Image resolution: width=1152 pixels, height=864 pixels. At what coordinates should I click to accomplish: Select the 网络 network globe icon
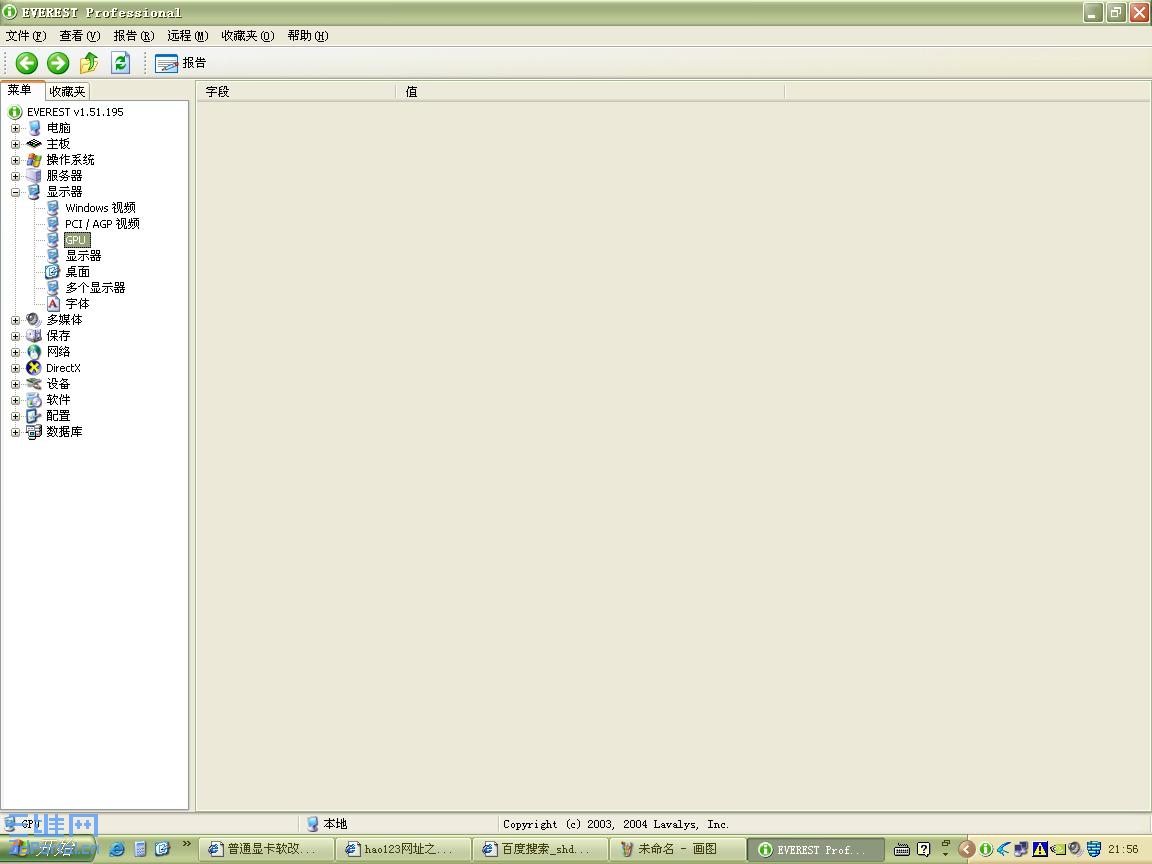(34, 352)
